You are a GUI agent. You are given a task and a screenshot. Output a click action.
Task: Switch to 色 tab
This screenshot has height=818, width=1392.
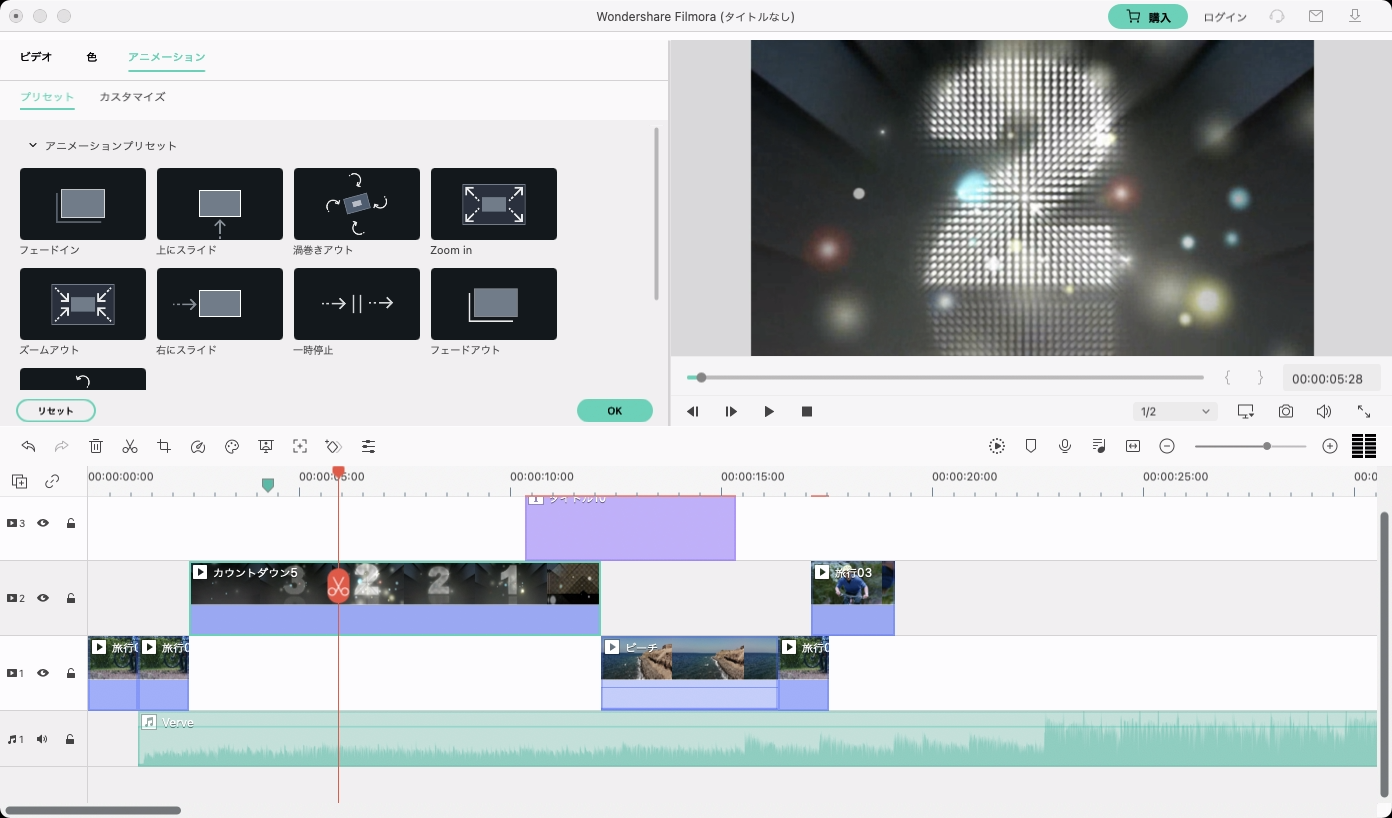coord(91,57)
